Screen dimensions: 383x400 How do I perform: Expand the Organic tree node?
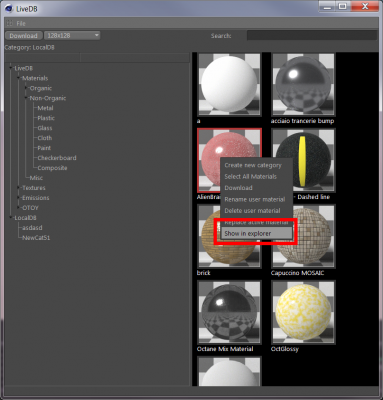[26, 88]
